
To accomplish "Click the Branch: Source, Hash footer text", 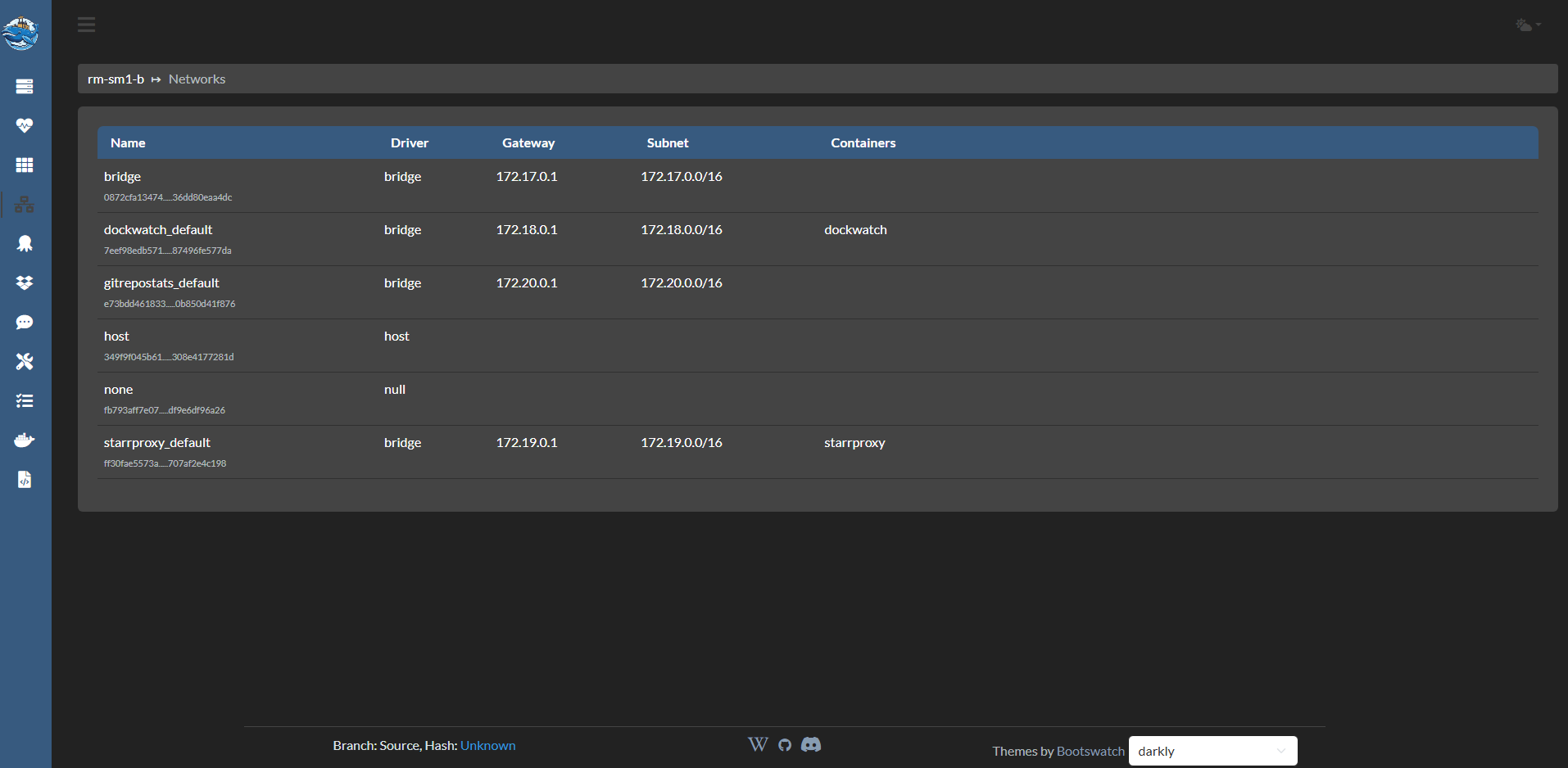I will 395,745.
